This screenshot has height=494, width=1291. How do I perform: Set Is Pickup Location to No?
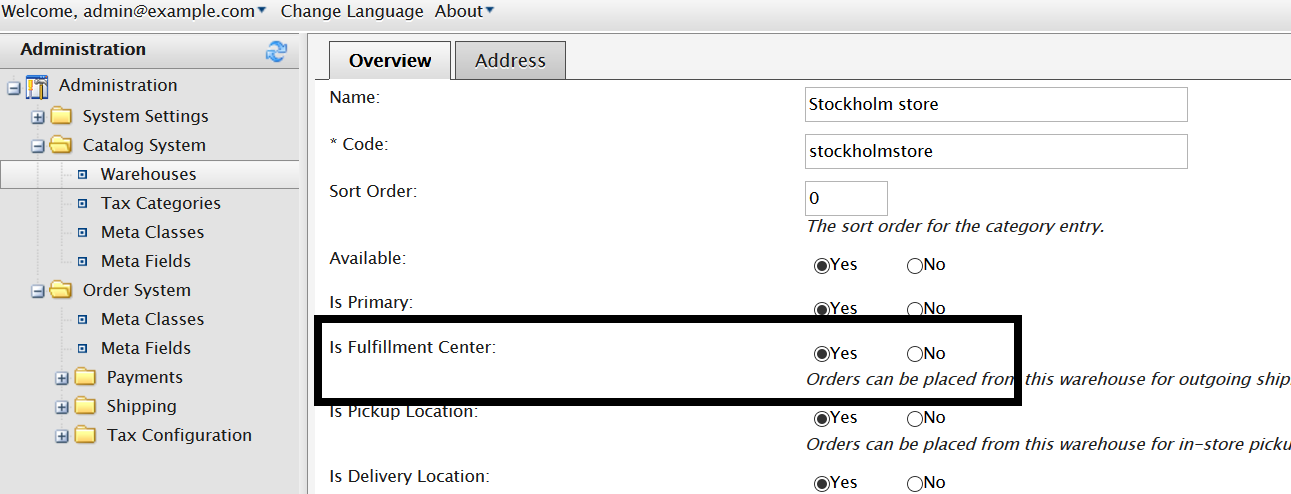(x=915, y=418)
